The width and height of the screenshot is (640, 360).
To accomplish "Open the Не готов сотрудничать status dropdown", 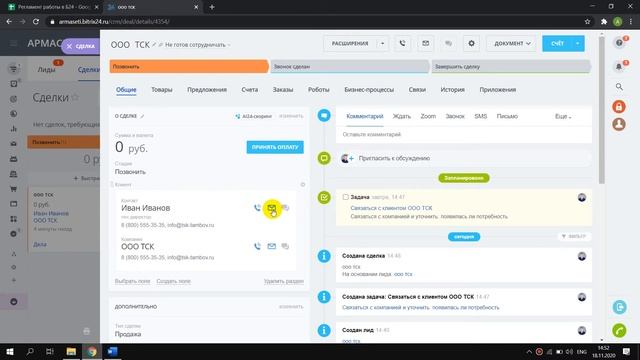I will (x=198, y=45).
